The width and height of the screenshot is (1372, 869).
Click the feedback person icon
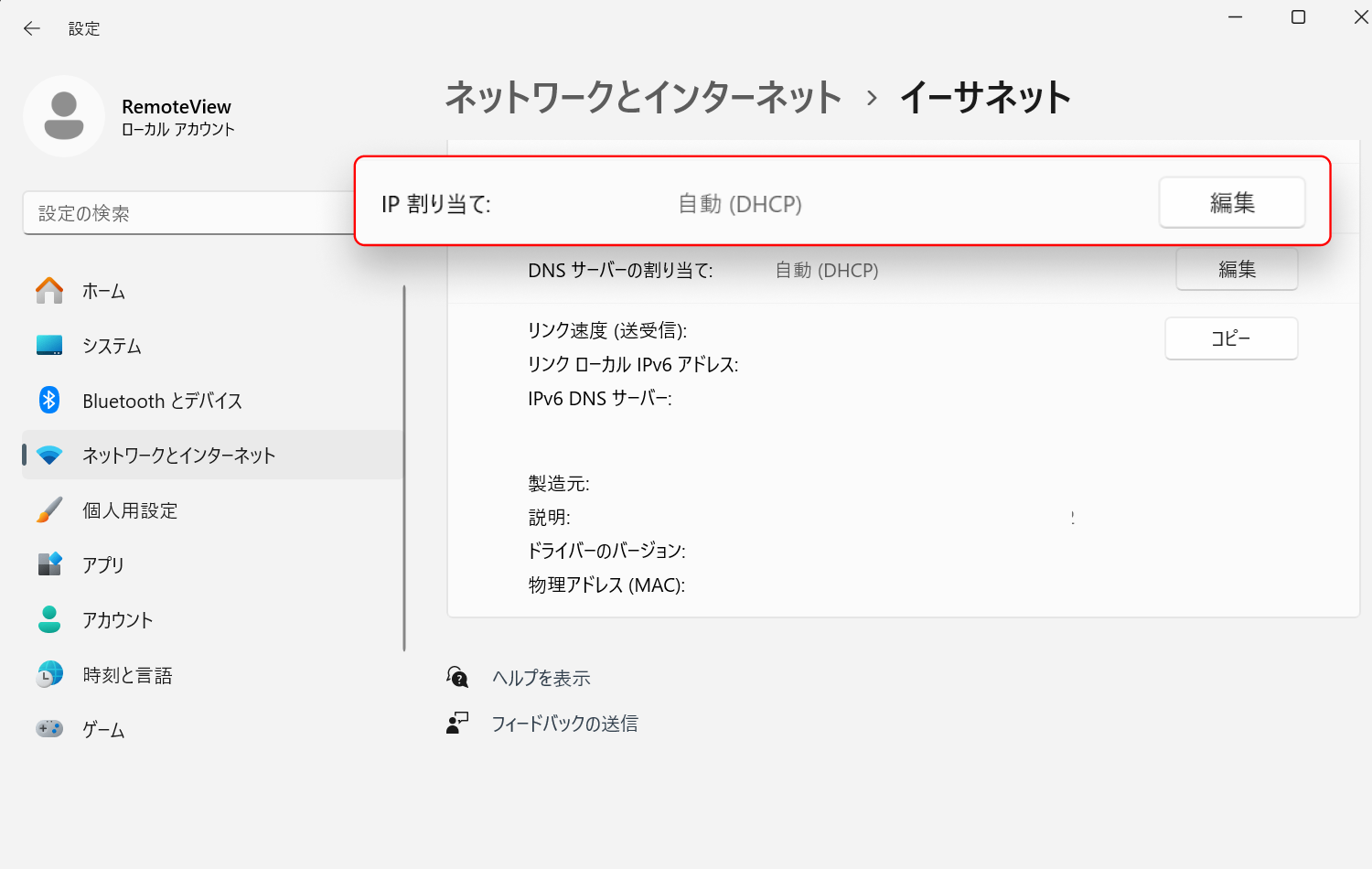tap(456, 724)
